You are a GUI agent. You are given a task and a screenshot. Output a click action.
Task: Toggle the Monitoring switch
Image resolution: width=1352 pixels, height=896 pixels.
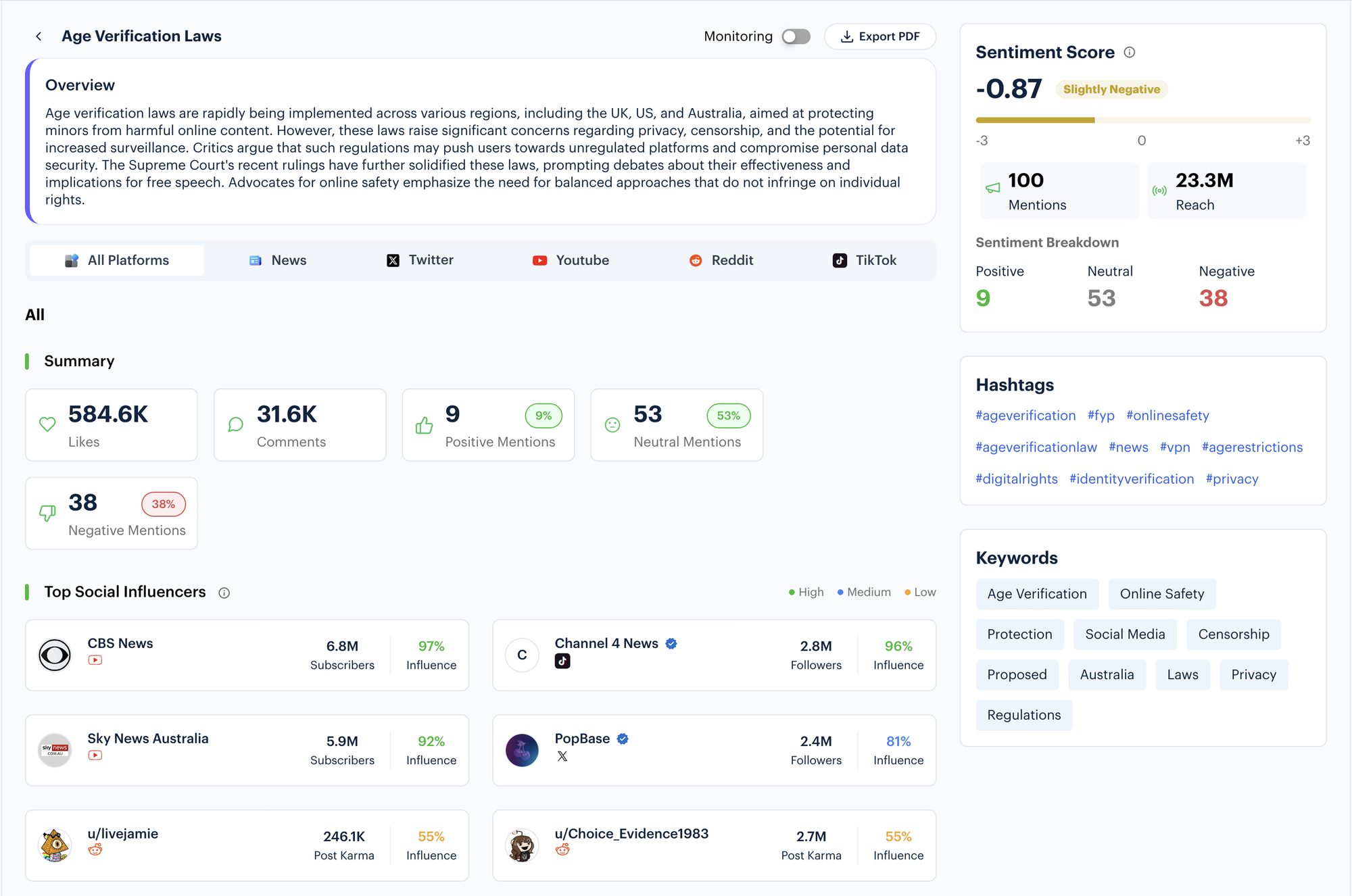(x=796, y=36)
